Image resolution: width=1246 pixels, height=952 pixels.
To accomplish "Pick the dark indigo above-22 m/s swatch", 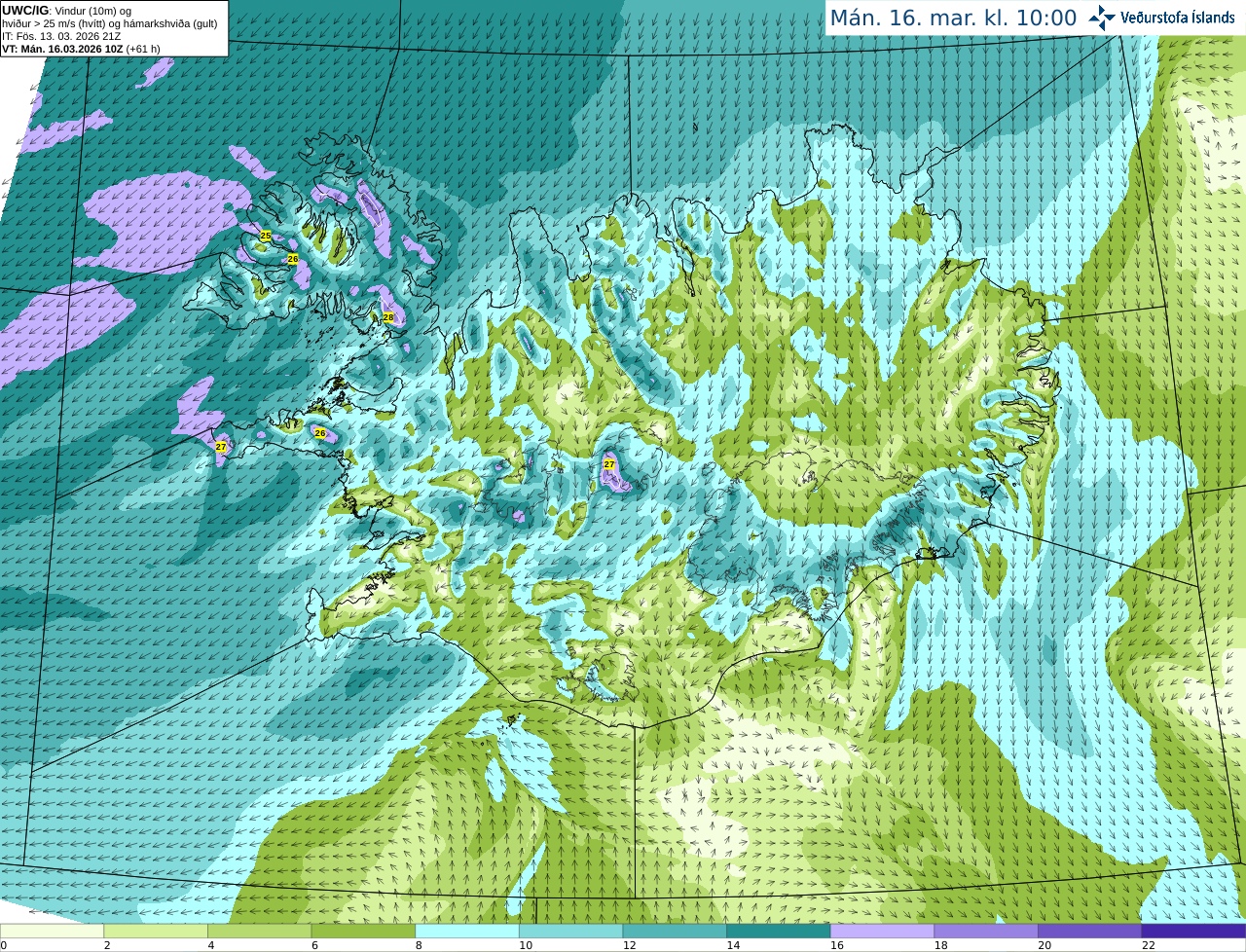I will [x=1193, y=931].
